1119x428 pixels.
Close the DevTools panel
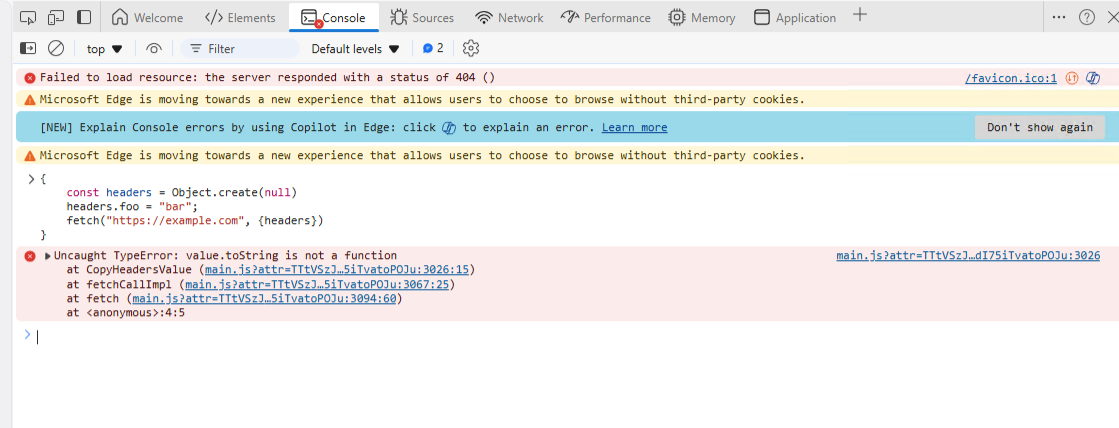tap(1111, 17)
